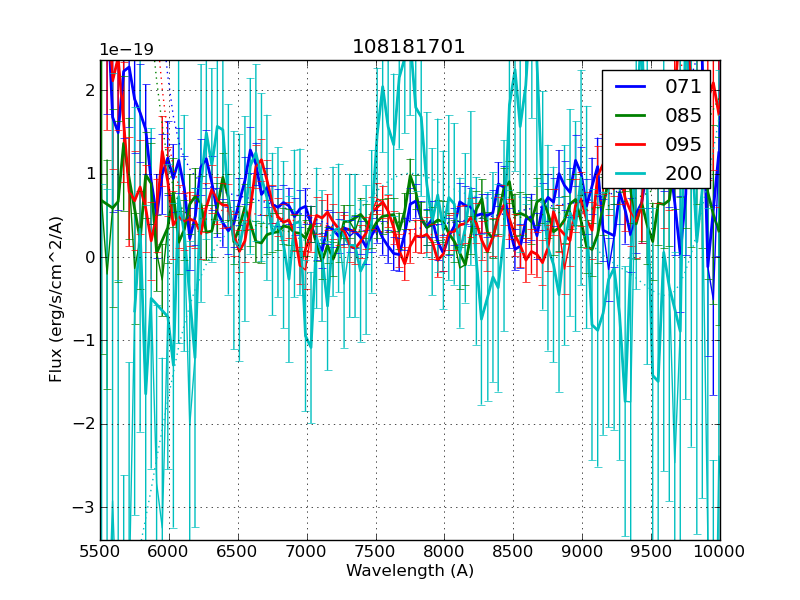Click the −1 y-axis tick label

coord(84,340)
